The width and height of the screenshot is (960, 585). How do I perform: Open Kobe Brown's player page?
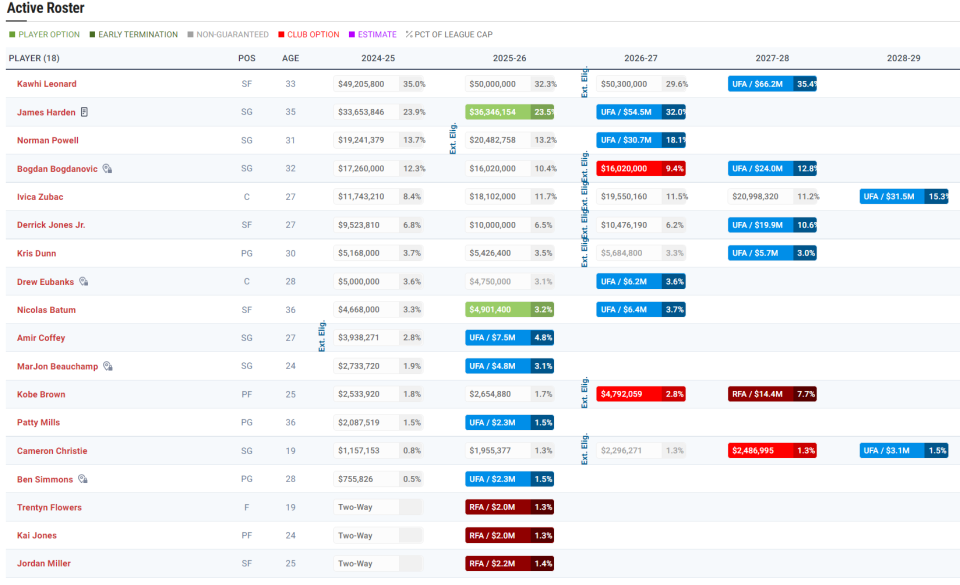point(41,394)
